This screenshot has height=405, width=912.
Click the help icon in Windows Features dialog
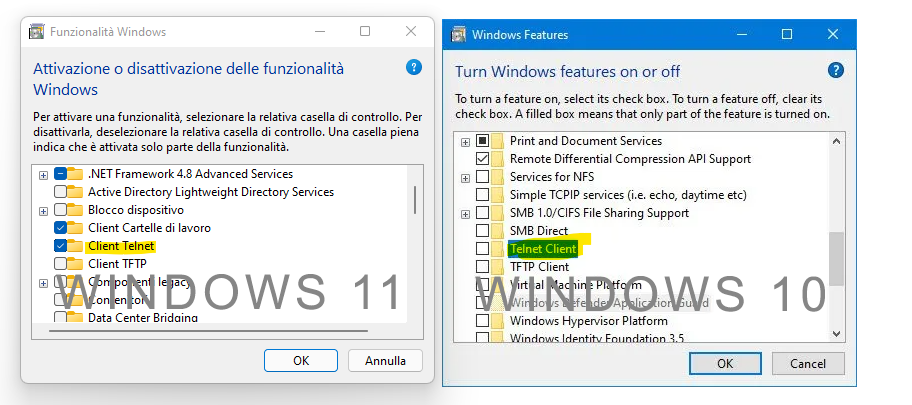(x=836, y=70)
